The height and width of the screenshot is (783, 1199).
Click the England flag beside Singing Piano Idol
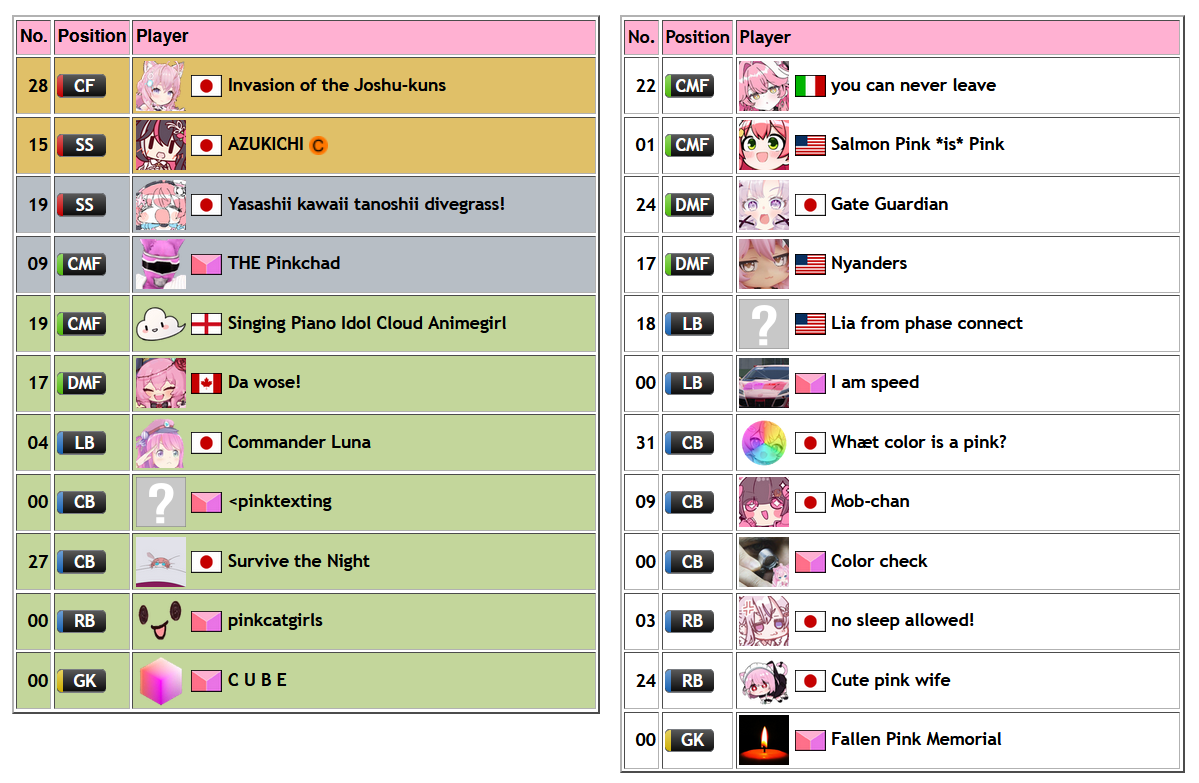tap(206, 323)
